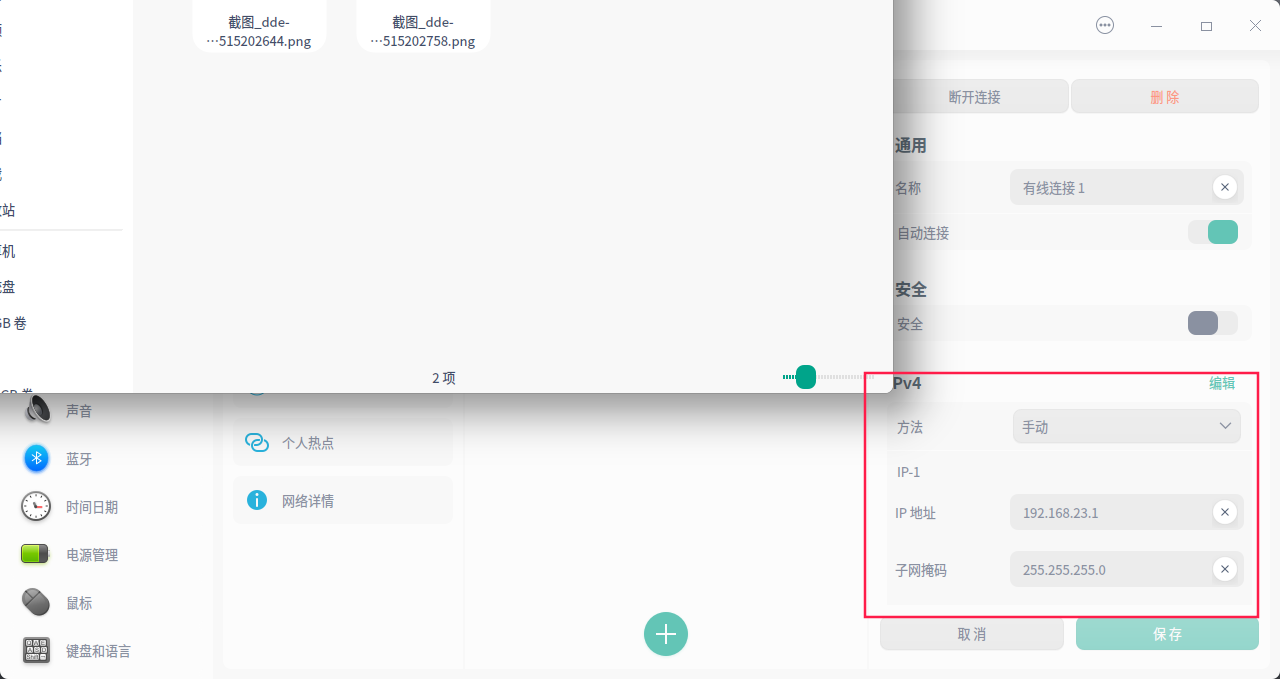
Task: Open the Time and Date clock icon
Action: 36,507
